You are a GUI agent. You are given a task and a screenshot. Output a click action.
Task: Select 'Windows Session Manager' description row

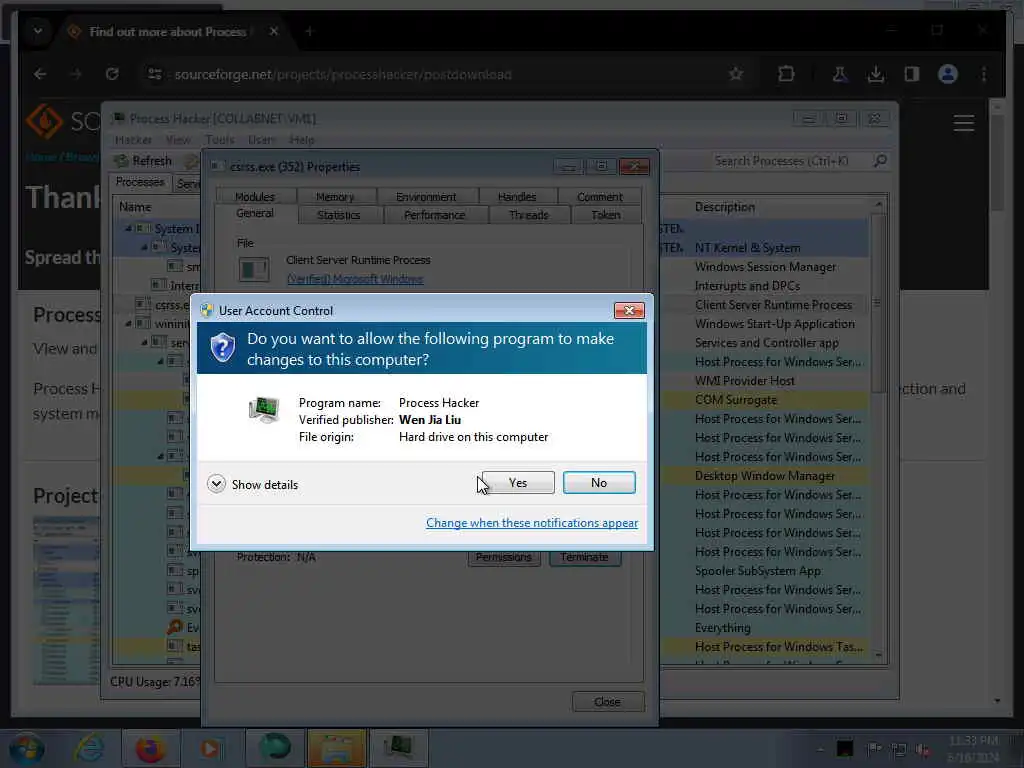[x=765, y=266]
